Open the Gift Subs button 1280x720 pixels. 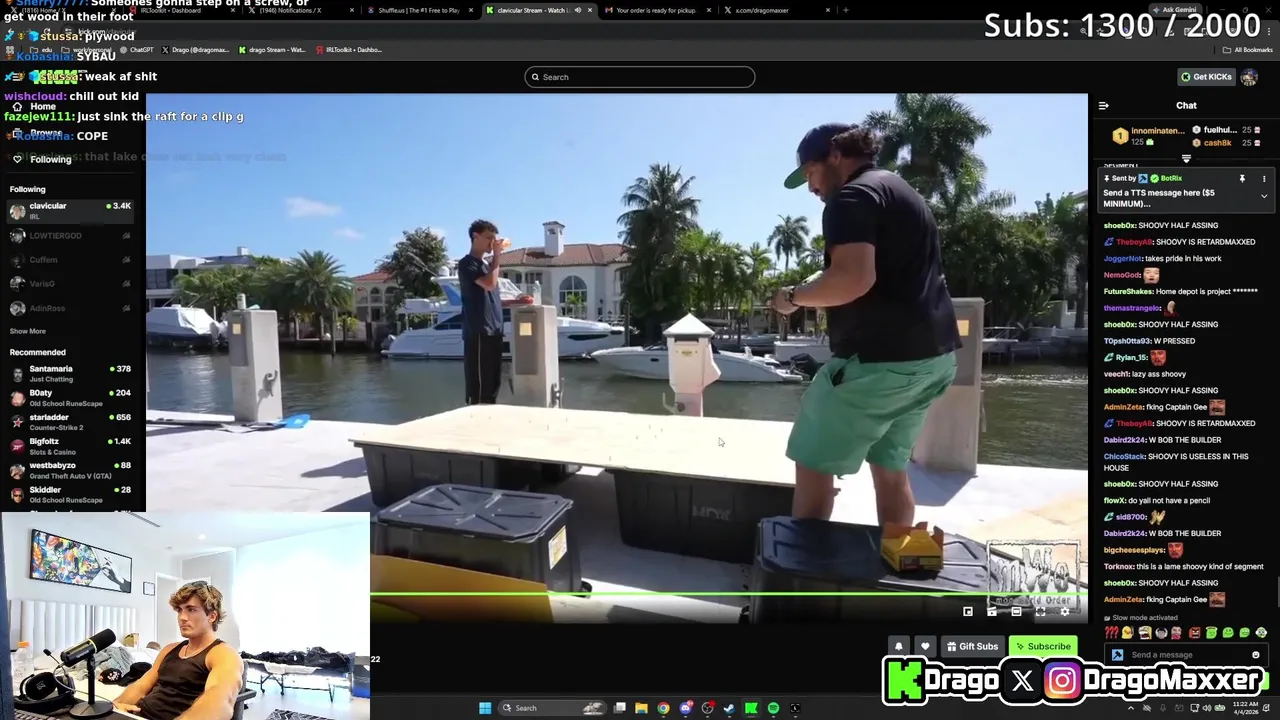(972, 646)
